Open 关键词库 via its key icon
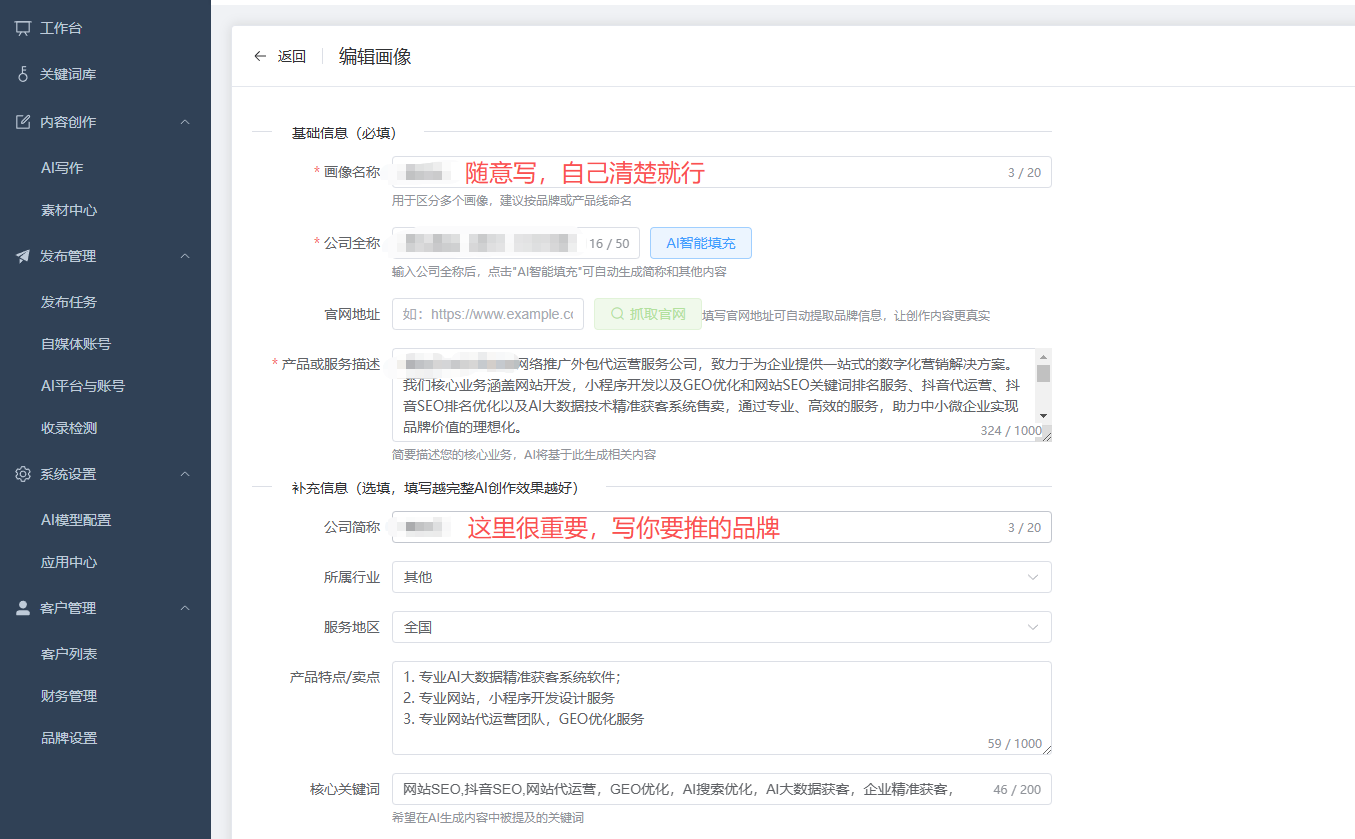This screenshot has height=839, width=1355. (x=24, y=74)
